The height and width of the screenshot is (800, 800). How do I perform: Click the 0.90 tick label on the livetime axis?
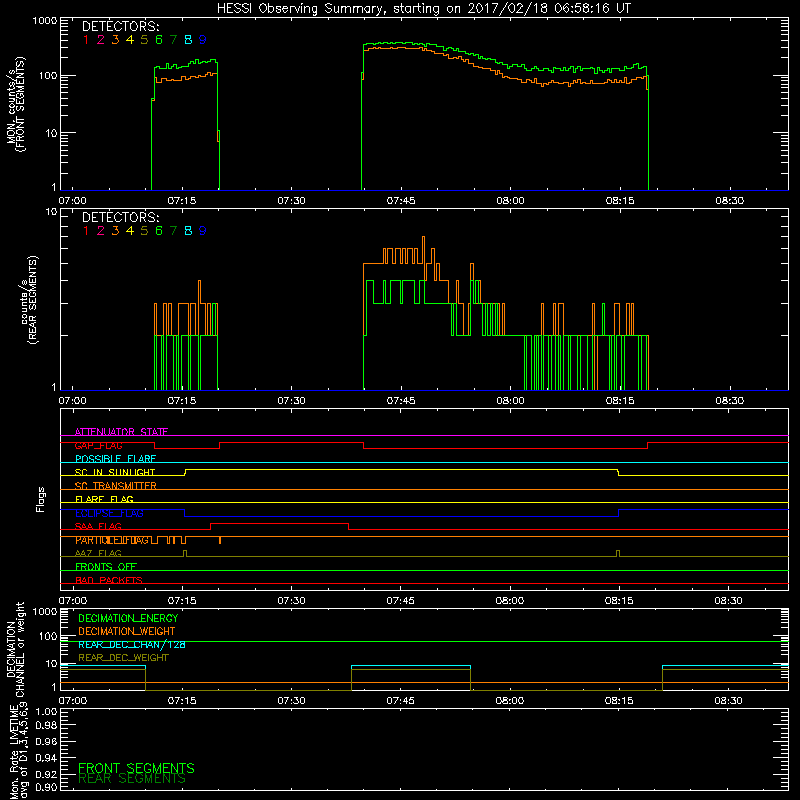[x=46, y=787]
